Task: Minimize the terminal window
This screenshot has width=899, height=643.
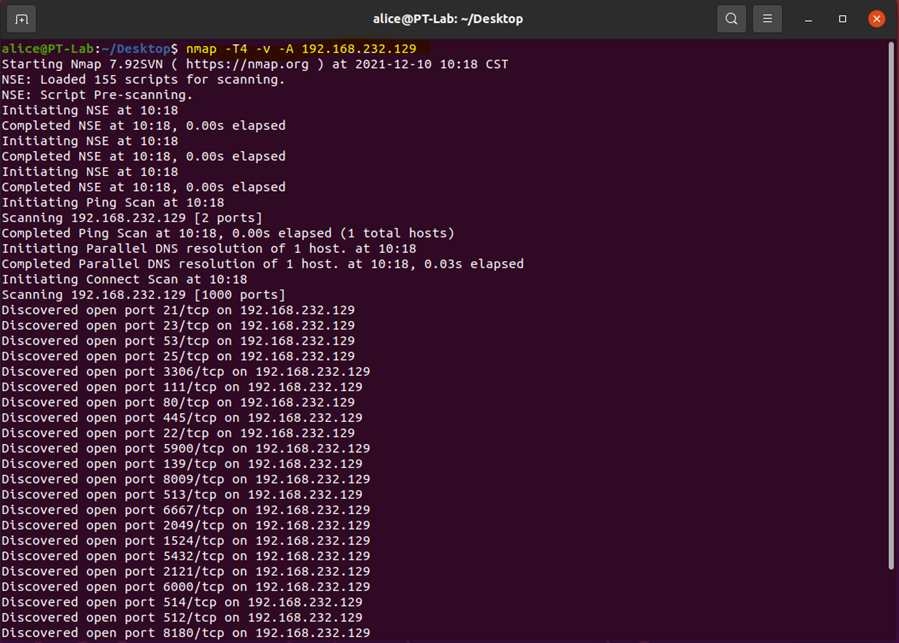Action: pos(808,19)
